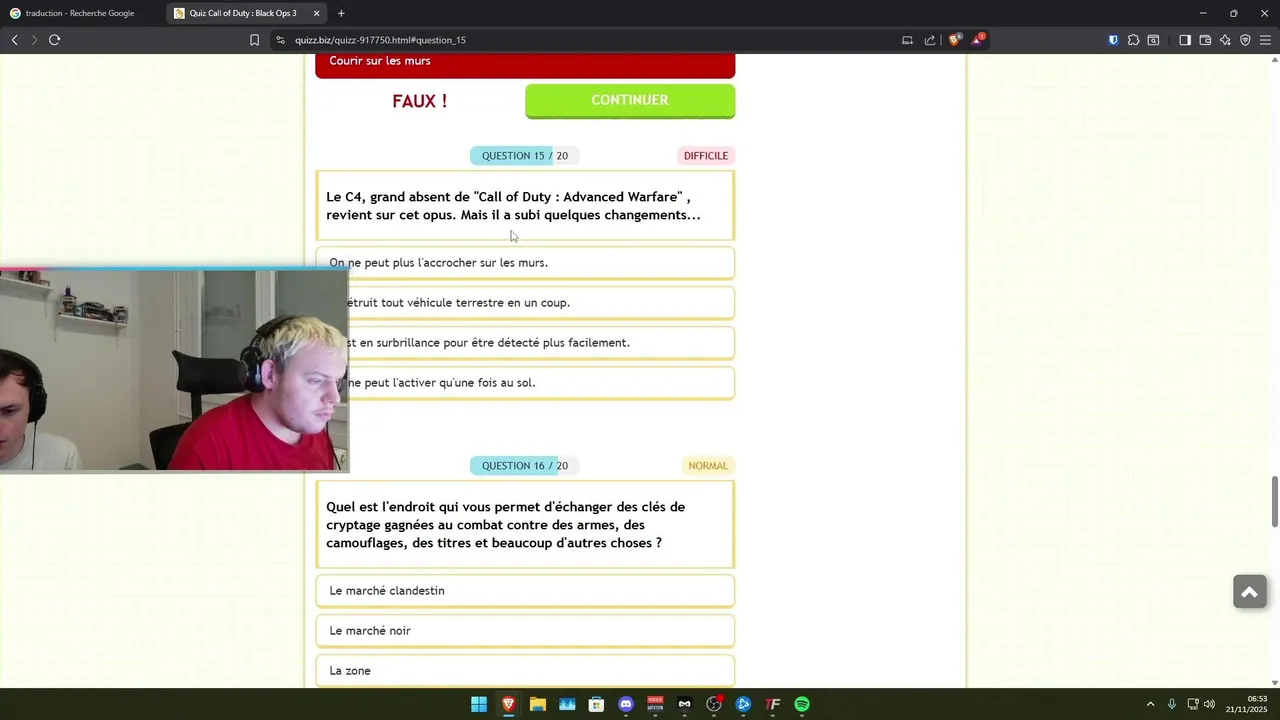The height and width of the screenshot is (720, 1280).
Task: Open OBS Studio from the taskbar
Action: click(714, 704)
